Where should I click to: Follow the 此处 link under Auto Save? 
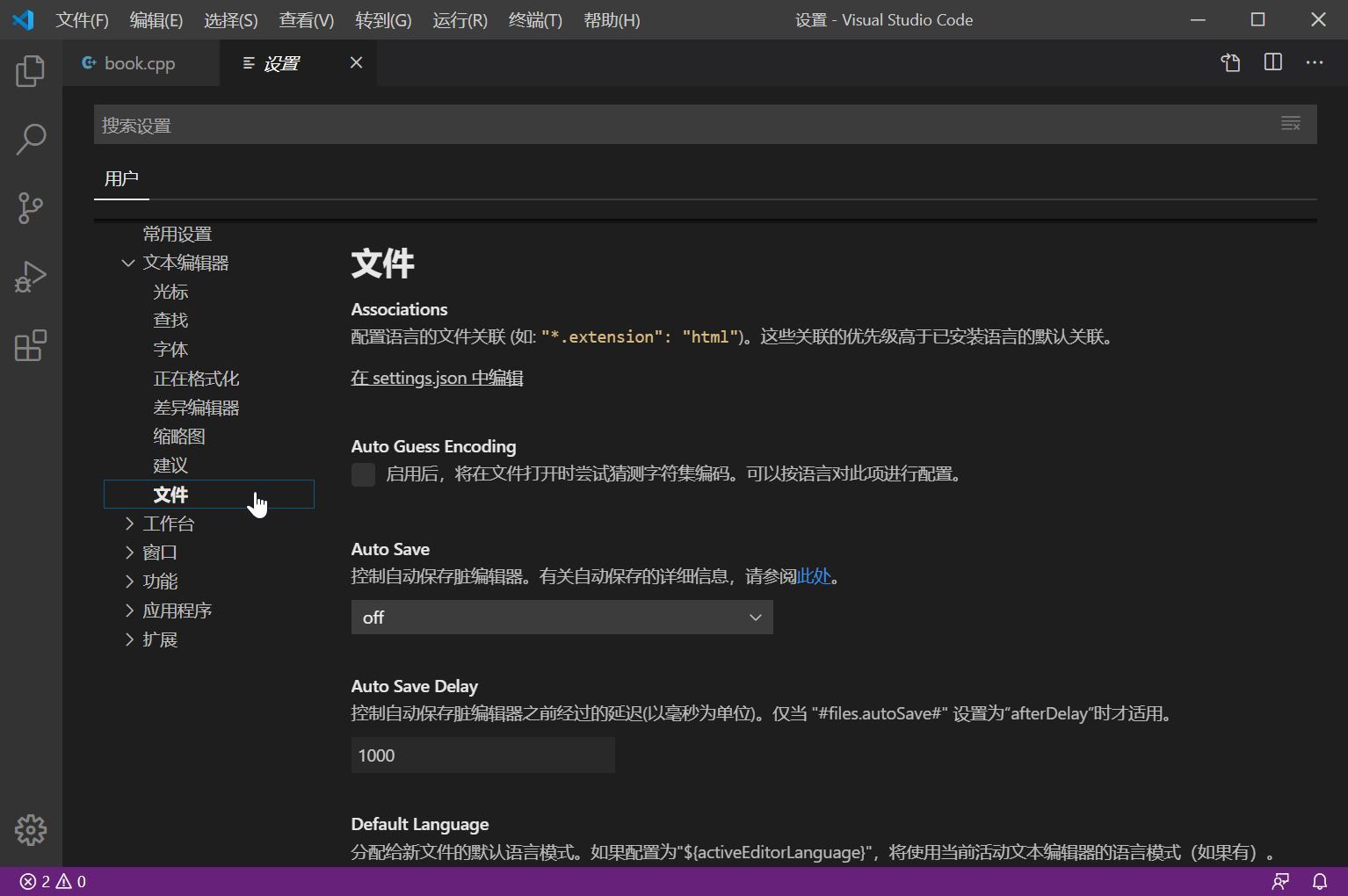click(x=814, y=576)
